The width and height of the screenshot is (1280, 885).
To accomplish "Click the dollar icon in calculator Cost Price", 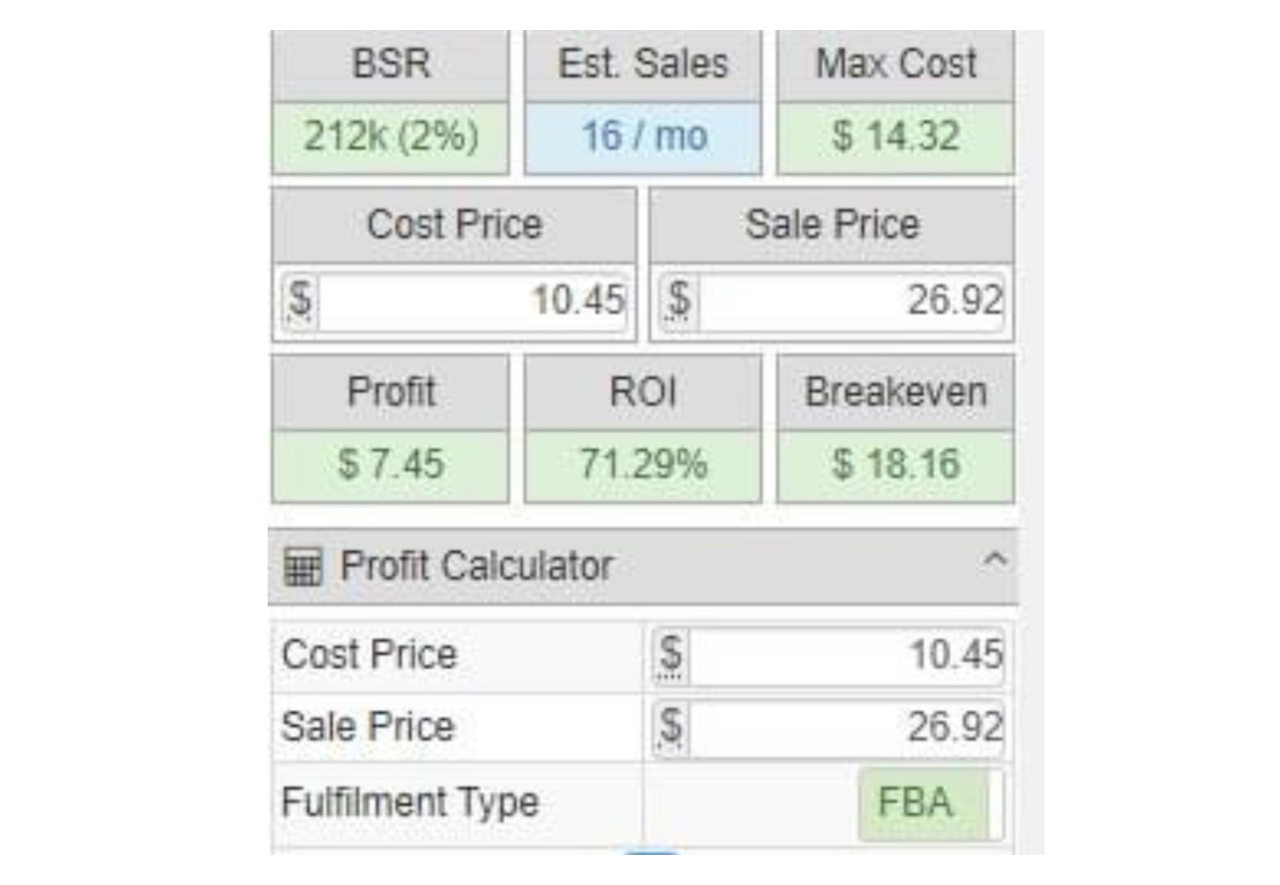I will [672, 655].
